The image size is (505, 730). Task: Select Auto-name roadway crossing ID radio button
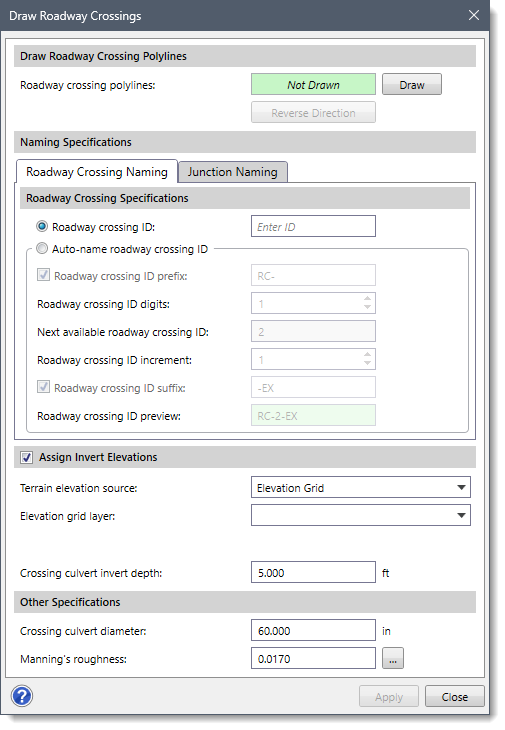[42, 249]
